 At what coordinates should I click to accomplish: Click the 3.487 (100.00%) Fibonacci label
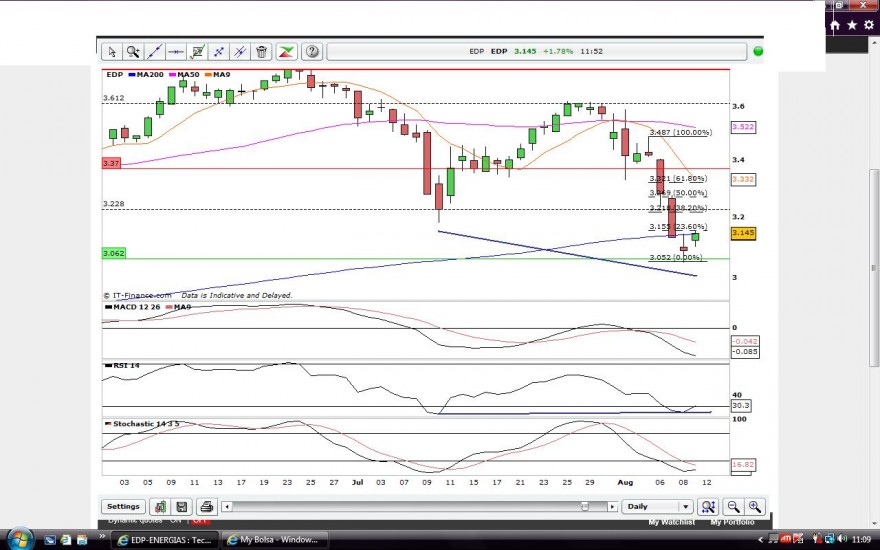(x=681, y=132)
